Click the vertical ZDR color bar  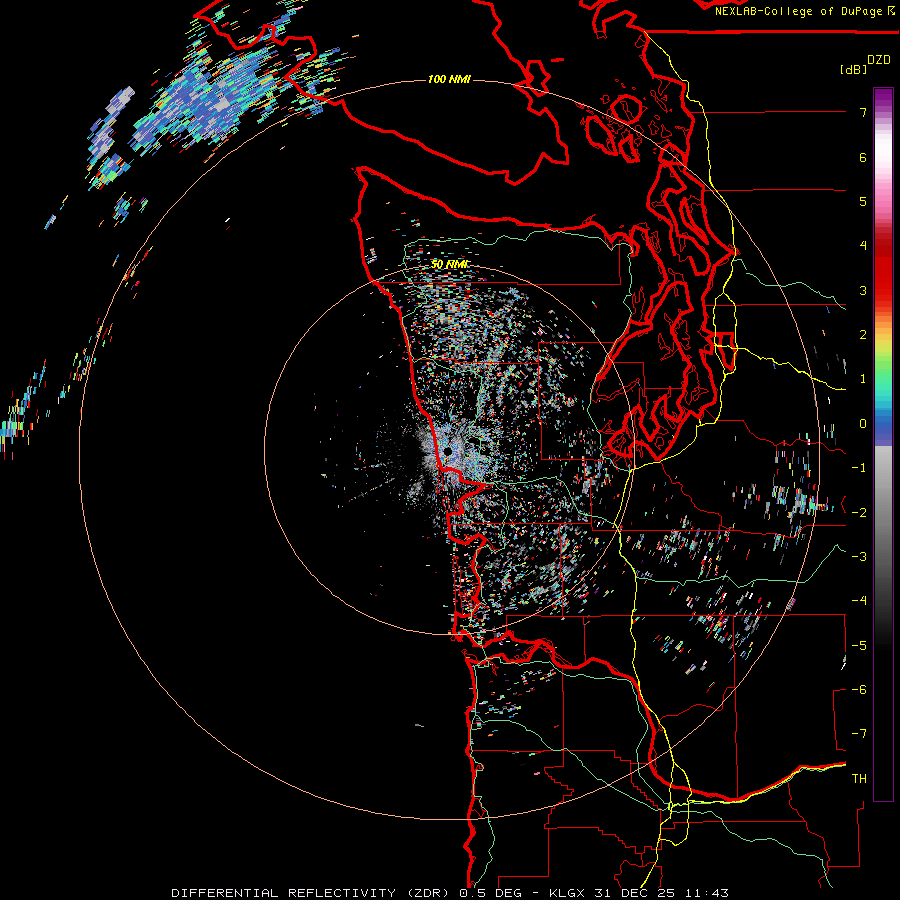pos(883,444)
